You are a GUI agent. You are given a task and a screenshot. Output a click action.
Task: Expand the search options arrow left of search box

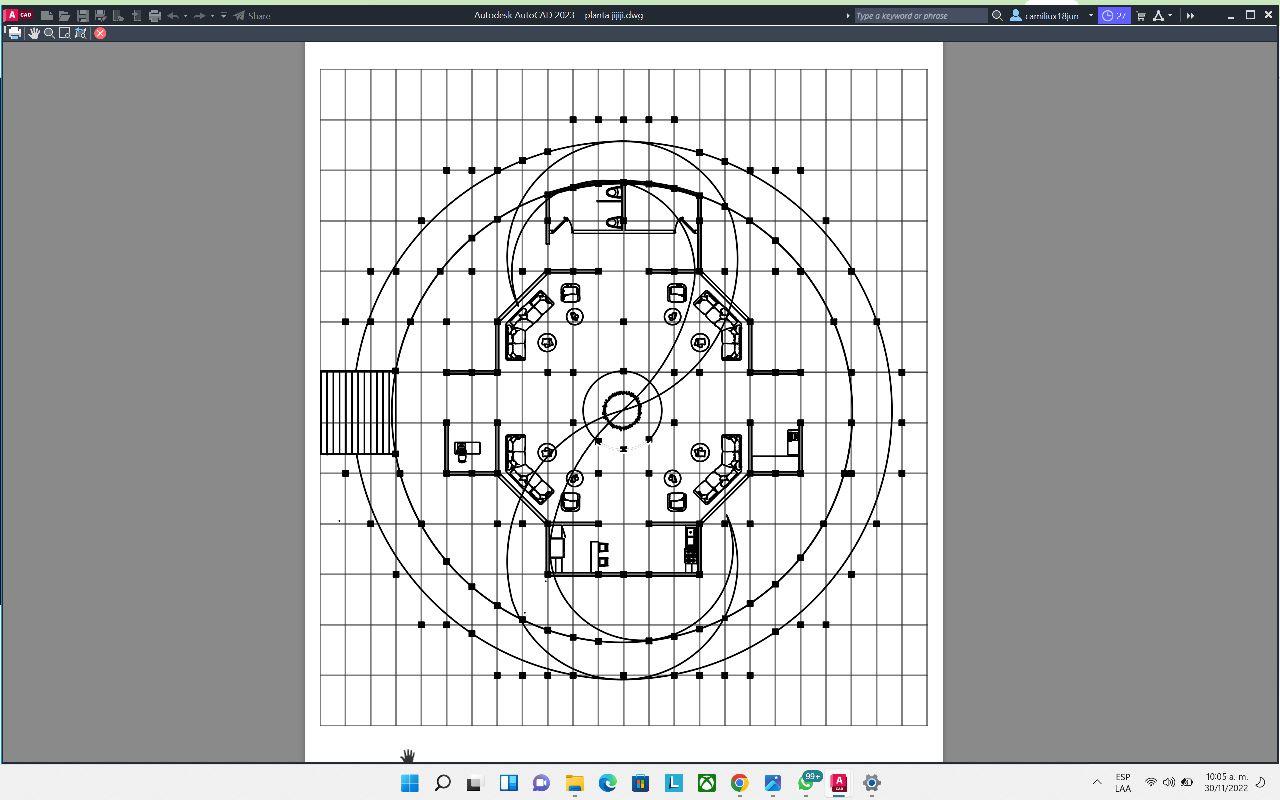(x=848, y=16)
